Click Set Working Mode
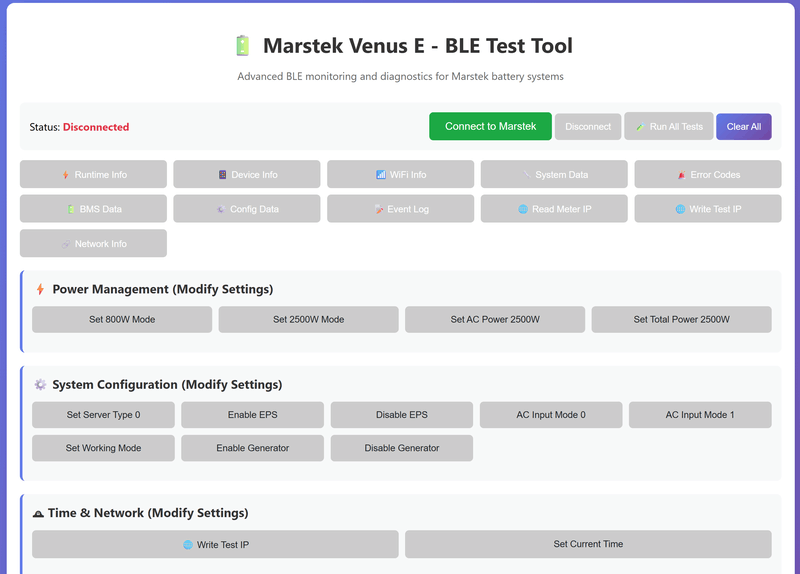Viewport: 800px width, 574px height. (x=103, y=448)
